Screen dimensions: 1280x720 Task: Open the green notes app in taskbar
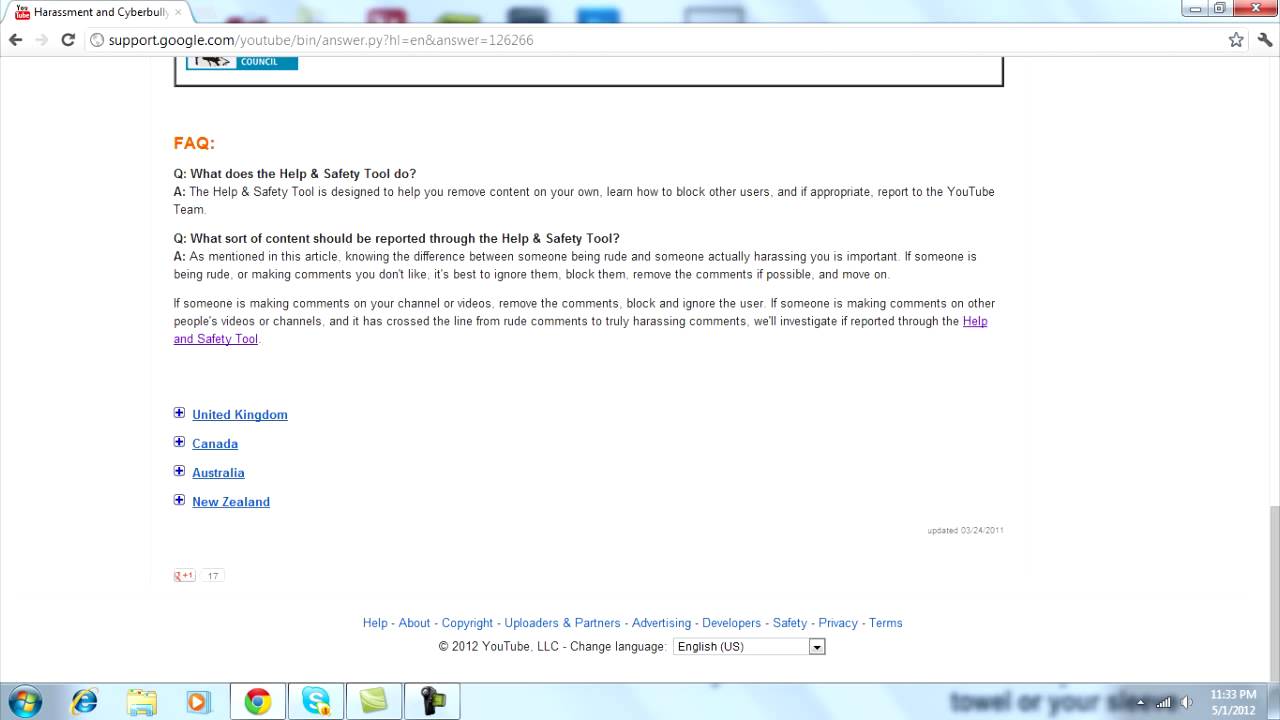pyautogui.click(x=374, y=701)
